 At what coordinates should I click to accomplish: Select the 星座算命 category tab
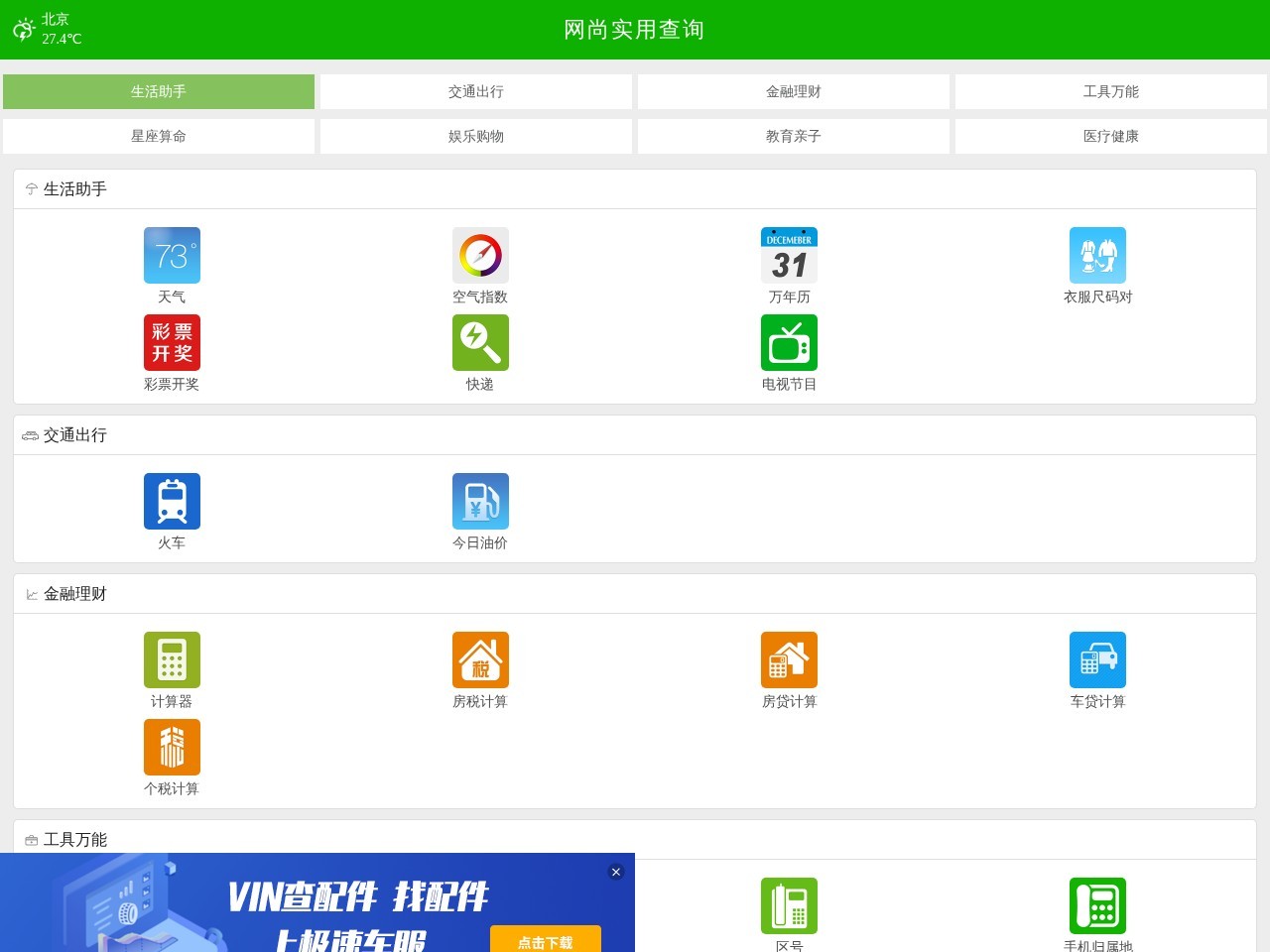click(x=159, y=136)
